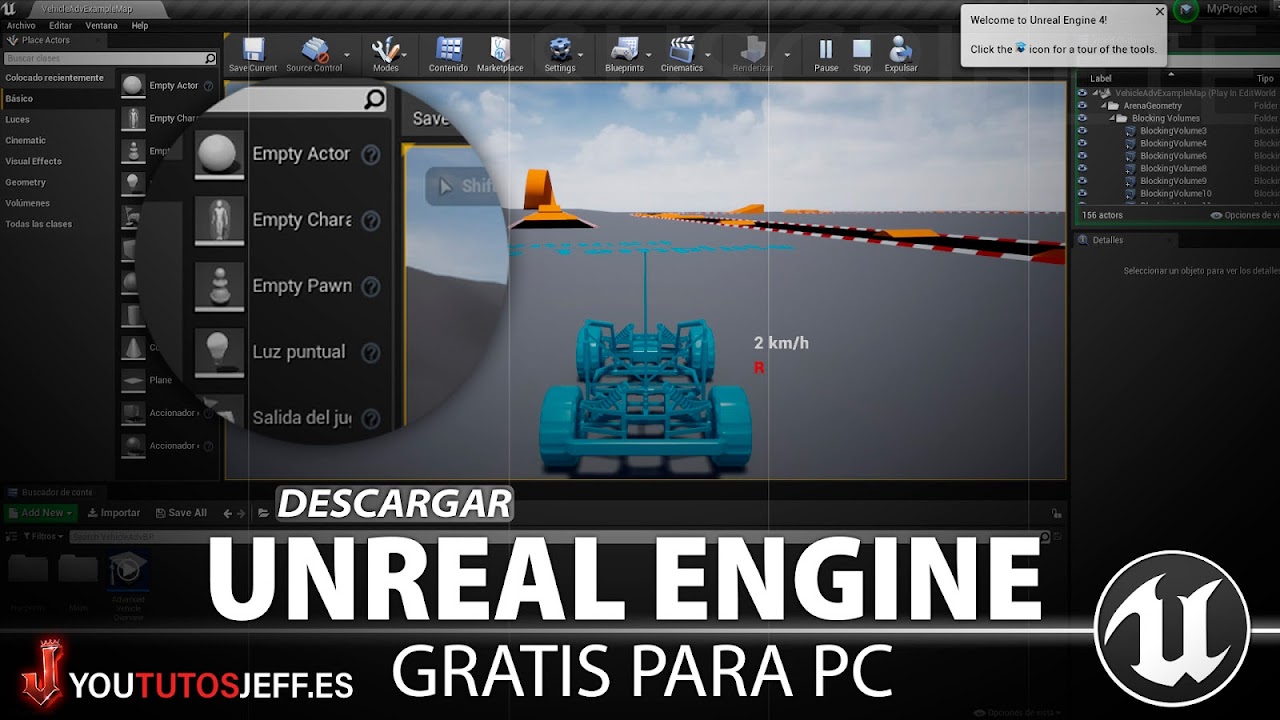Collapse the Blocking Volumes folder

[1112, 118]
